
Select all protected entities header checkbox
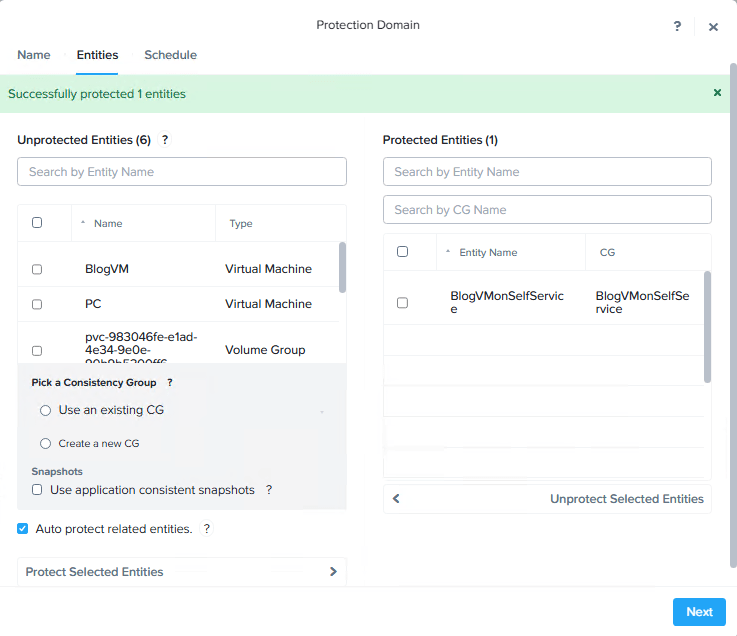point(402,252)
